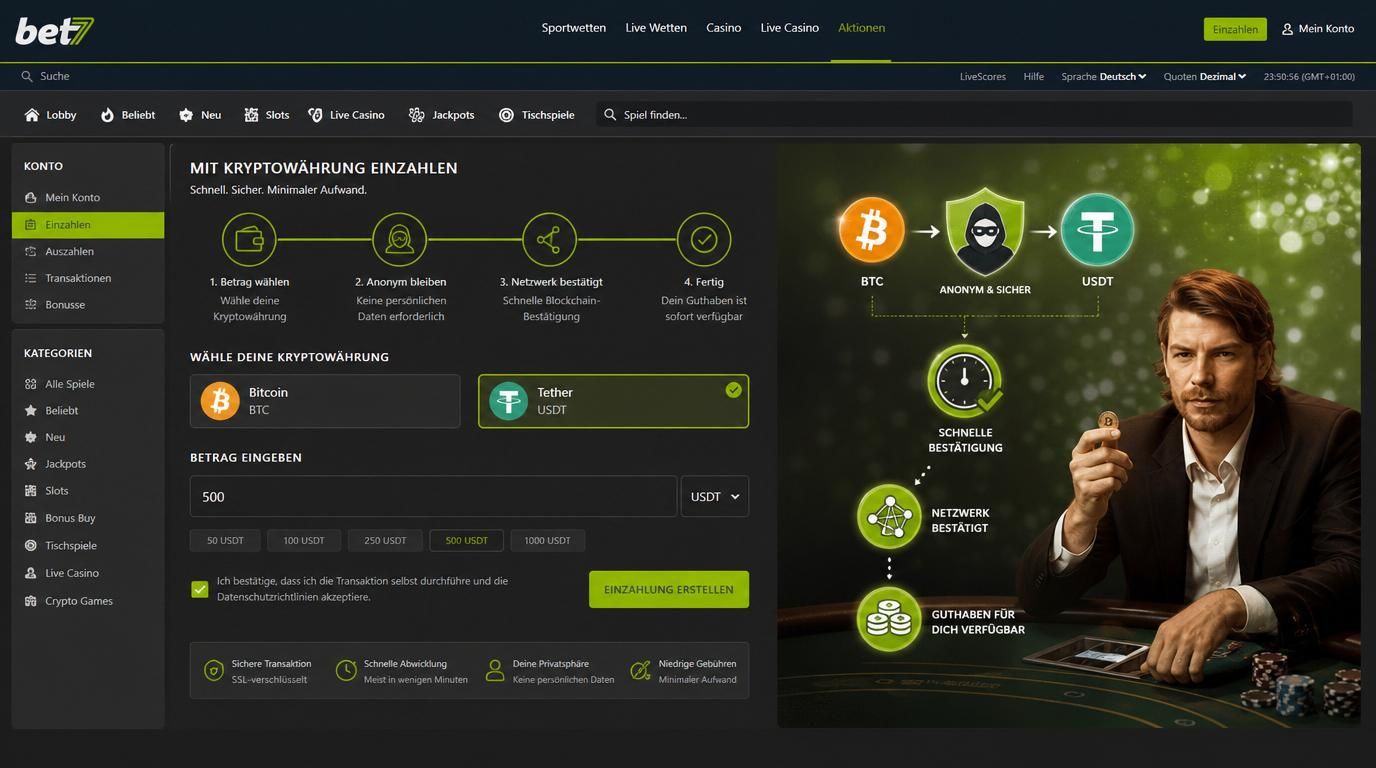The width and height of the screenshot is (1376, 768).
Task: Click the Neu badge icon in the toolbar
Action: point(186,115)
